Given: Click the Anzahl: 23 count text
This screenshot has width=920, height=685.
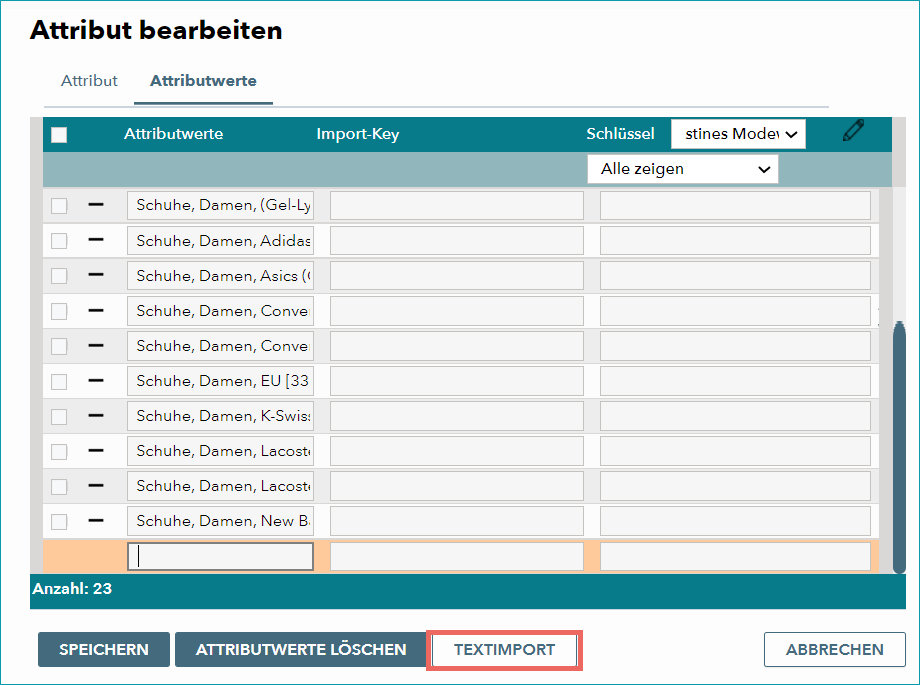Looking at the screenshot, I should (72, 588).
